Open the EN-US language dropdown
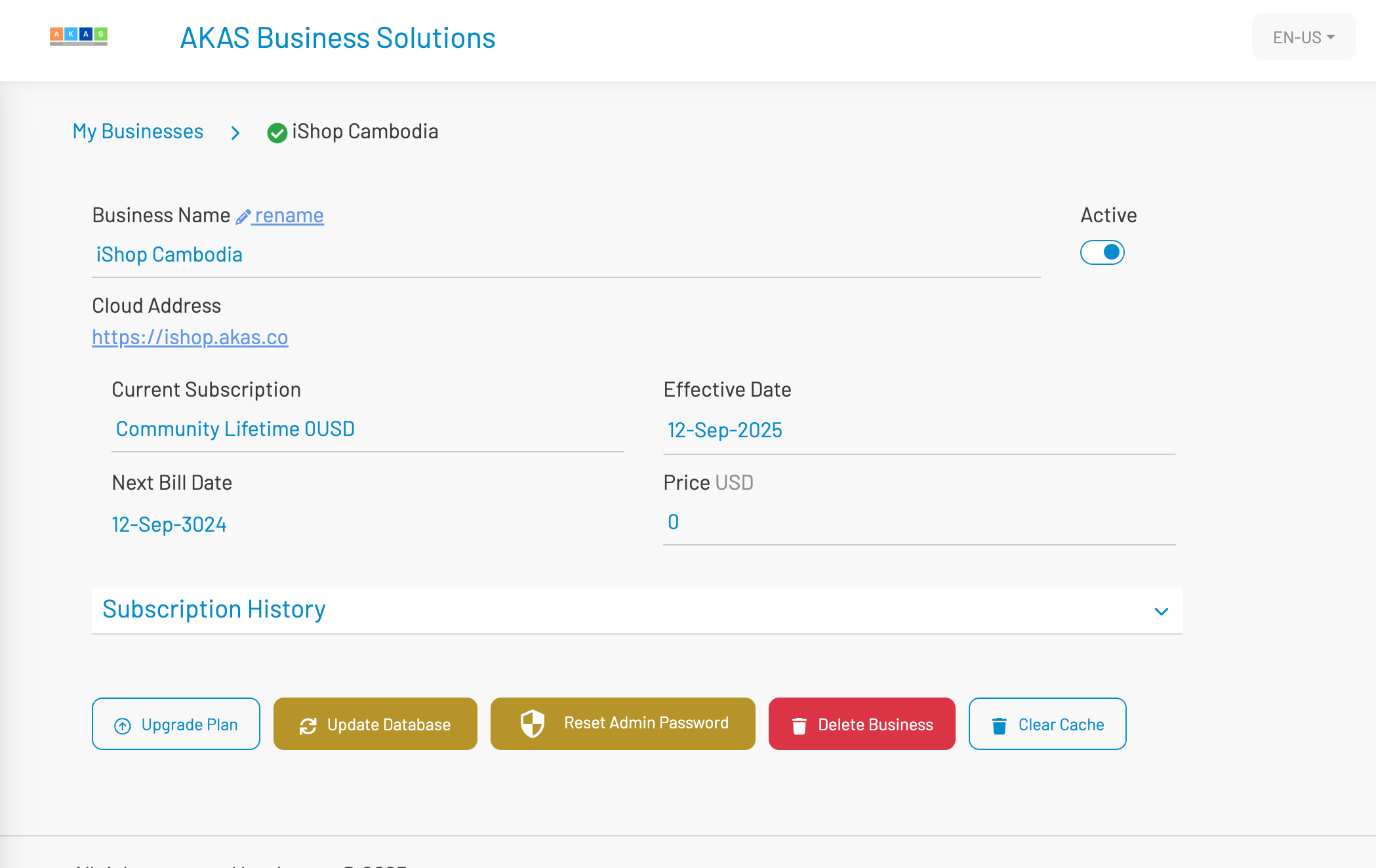 pos(1303,37)
